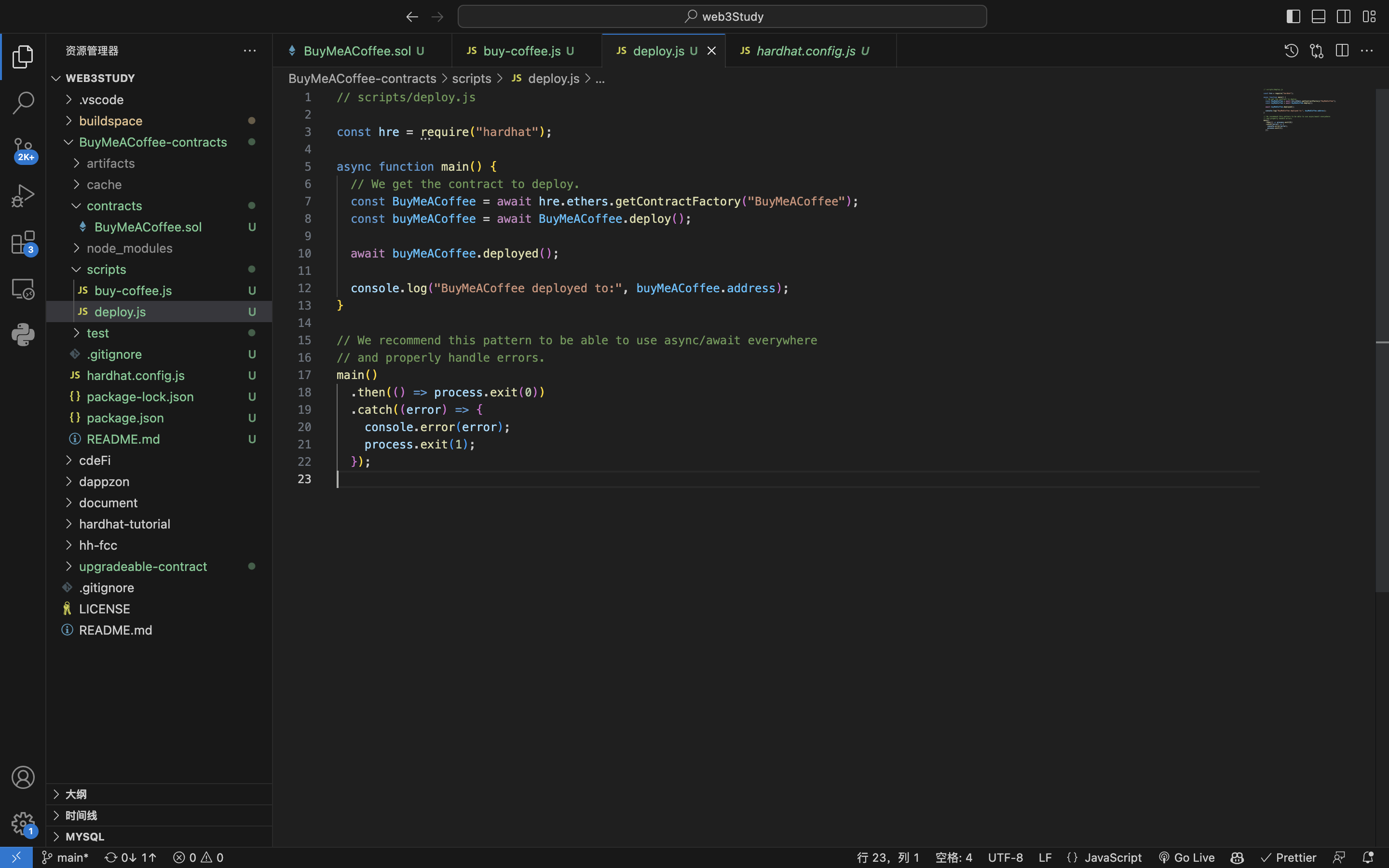1389x868 pixels.
Task: Click the main* branch in status bar
Action: (x=66, y=857)
